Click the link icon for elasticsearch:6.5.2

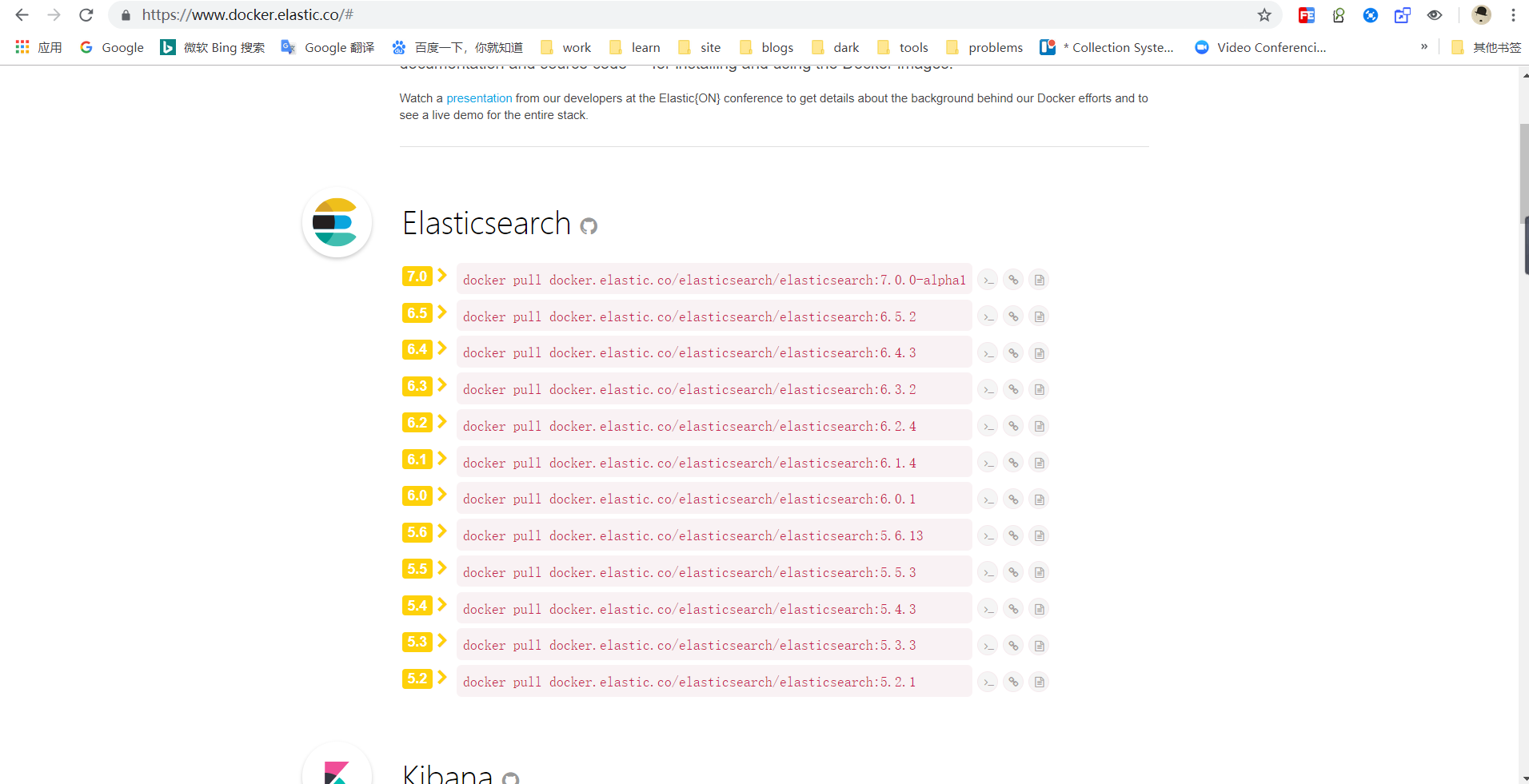1013,316
